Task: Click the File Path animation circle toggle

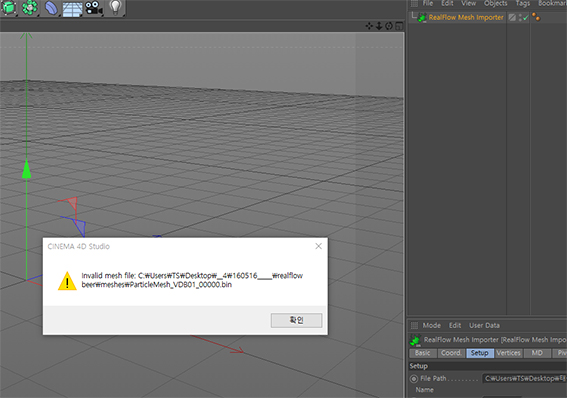Action: pyautogui.click(x=414, y=379)
